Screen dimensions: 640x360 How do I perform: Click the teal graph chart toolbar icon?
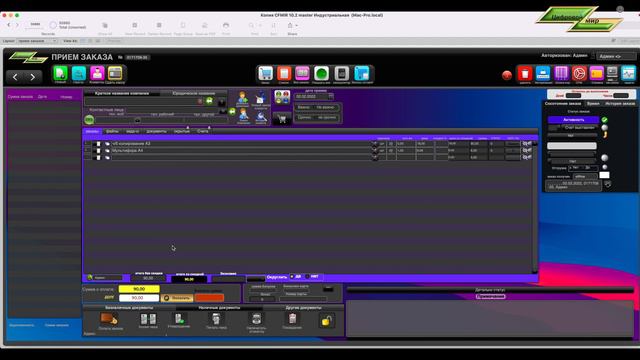click(629, 73)
